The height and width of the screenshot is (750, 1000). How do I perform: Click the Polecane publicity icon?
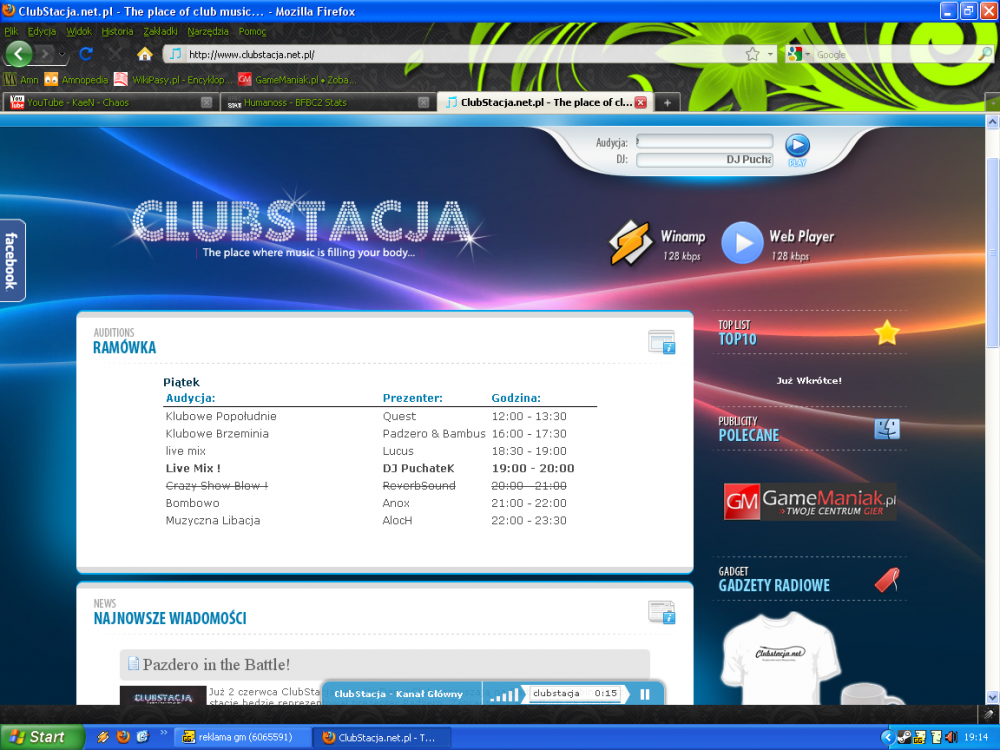tap(886, 429)
